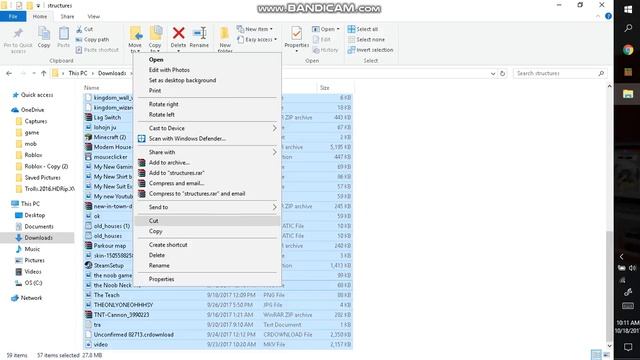640x360 pixels.
Task: Open the Action Center notification icon
Action: 628,347
